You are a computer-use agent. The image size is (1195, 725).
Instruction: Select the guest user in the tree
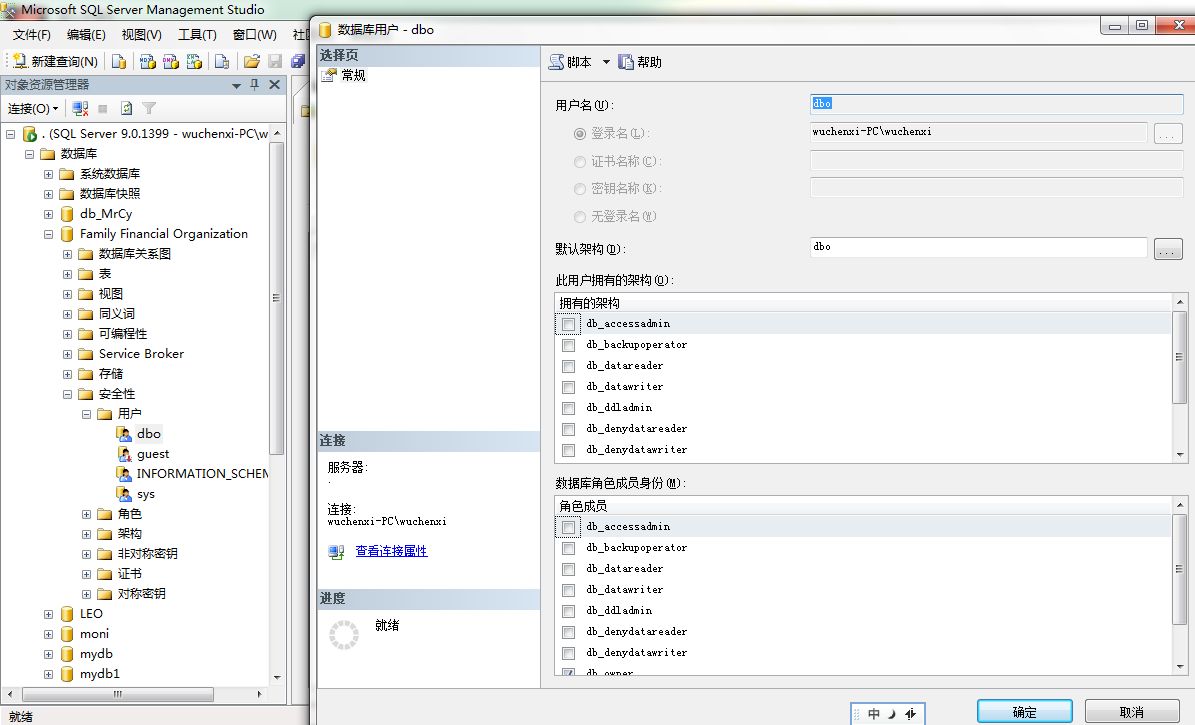(x=152, y=454)
